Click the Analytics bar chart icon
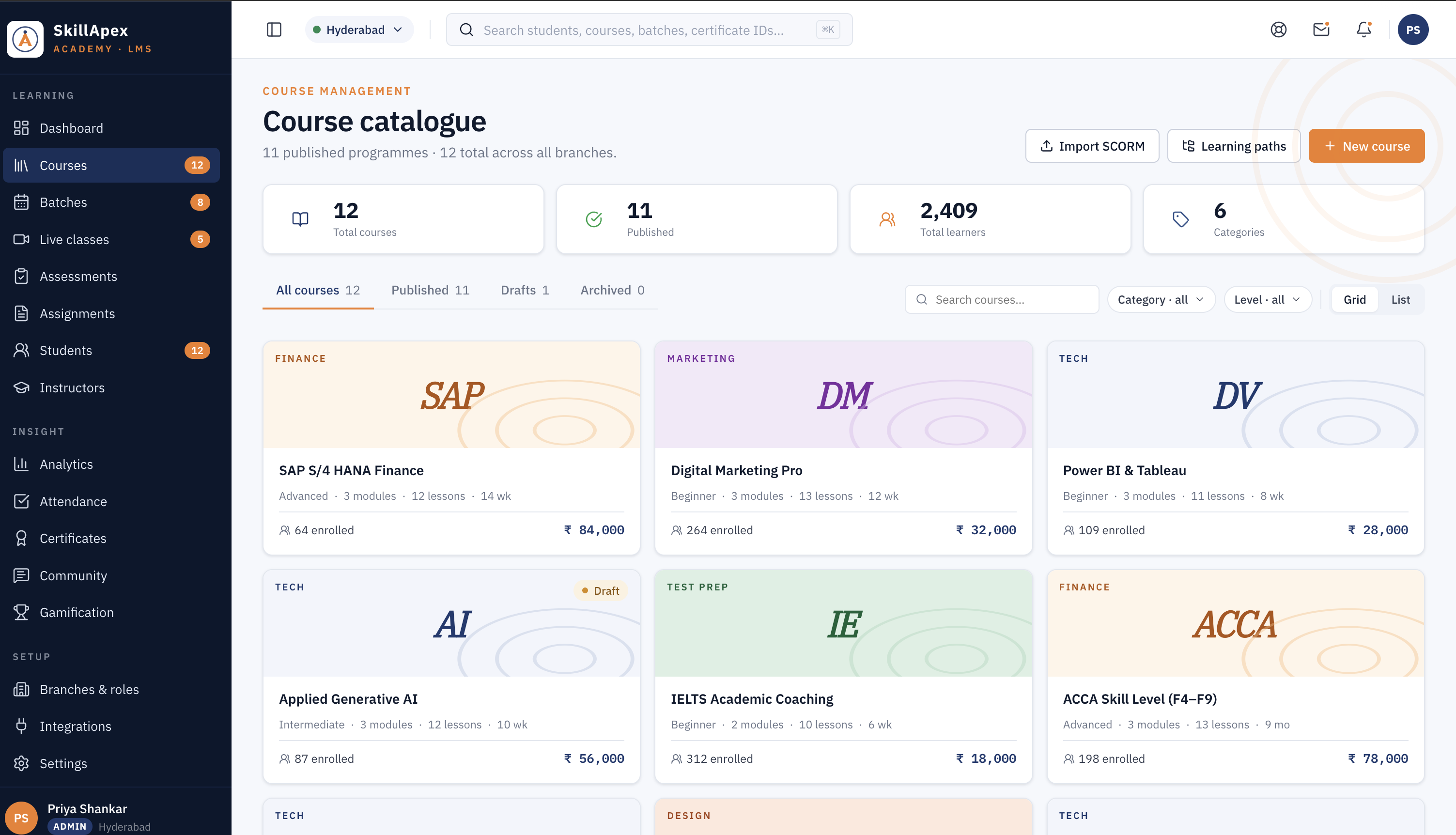1456x835 pixels. coord(21,464)
